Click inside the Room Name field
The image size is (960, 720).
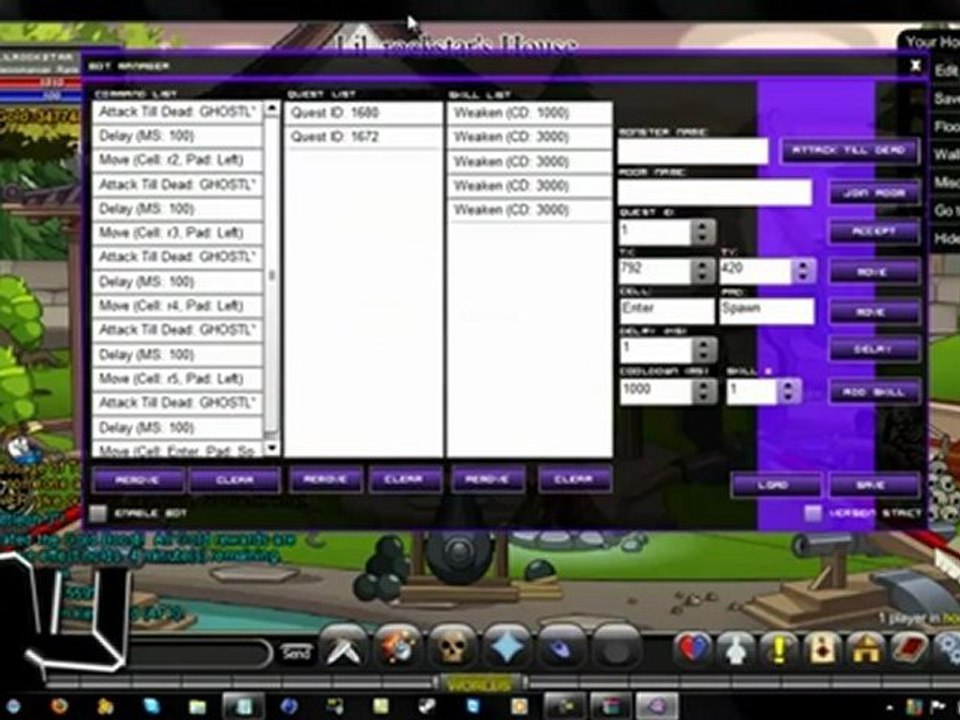[x=715, y=192]
